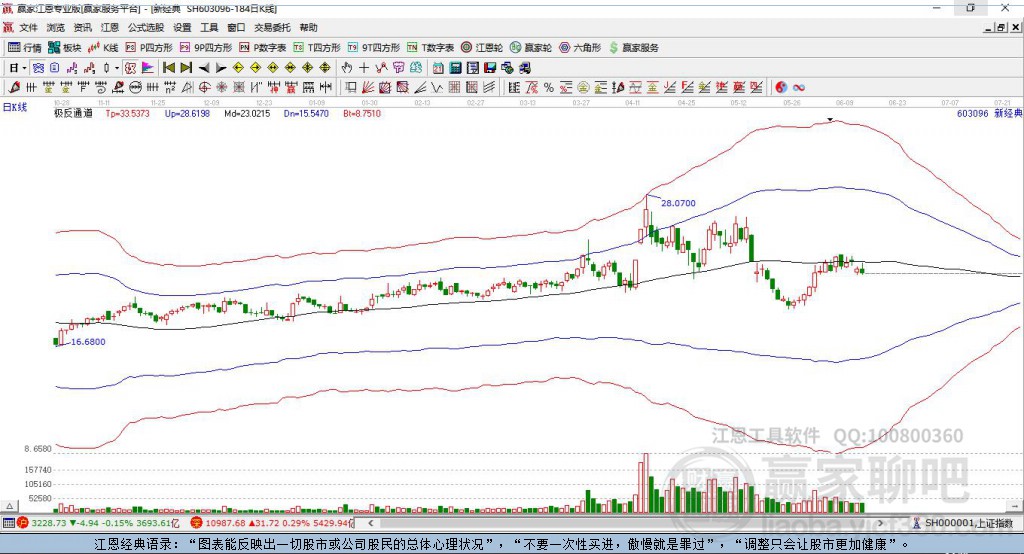Click the 603096 新经典 stock label
The height and width of the screenshot is (554, 1024).
pyautogui.click(x=989, y=113)
